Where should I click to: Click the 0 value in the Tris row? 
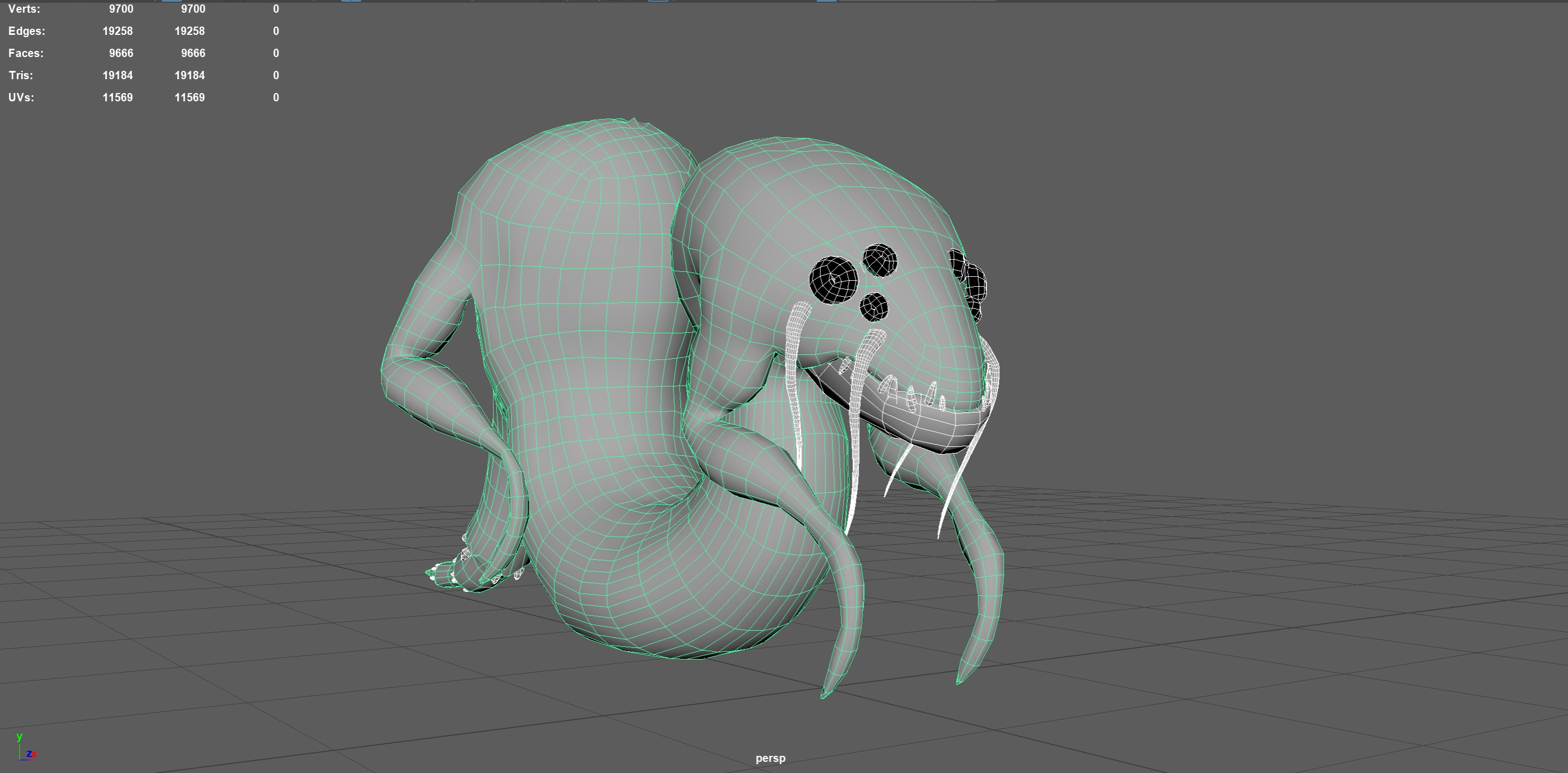[276, 75]
